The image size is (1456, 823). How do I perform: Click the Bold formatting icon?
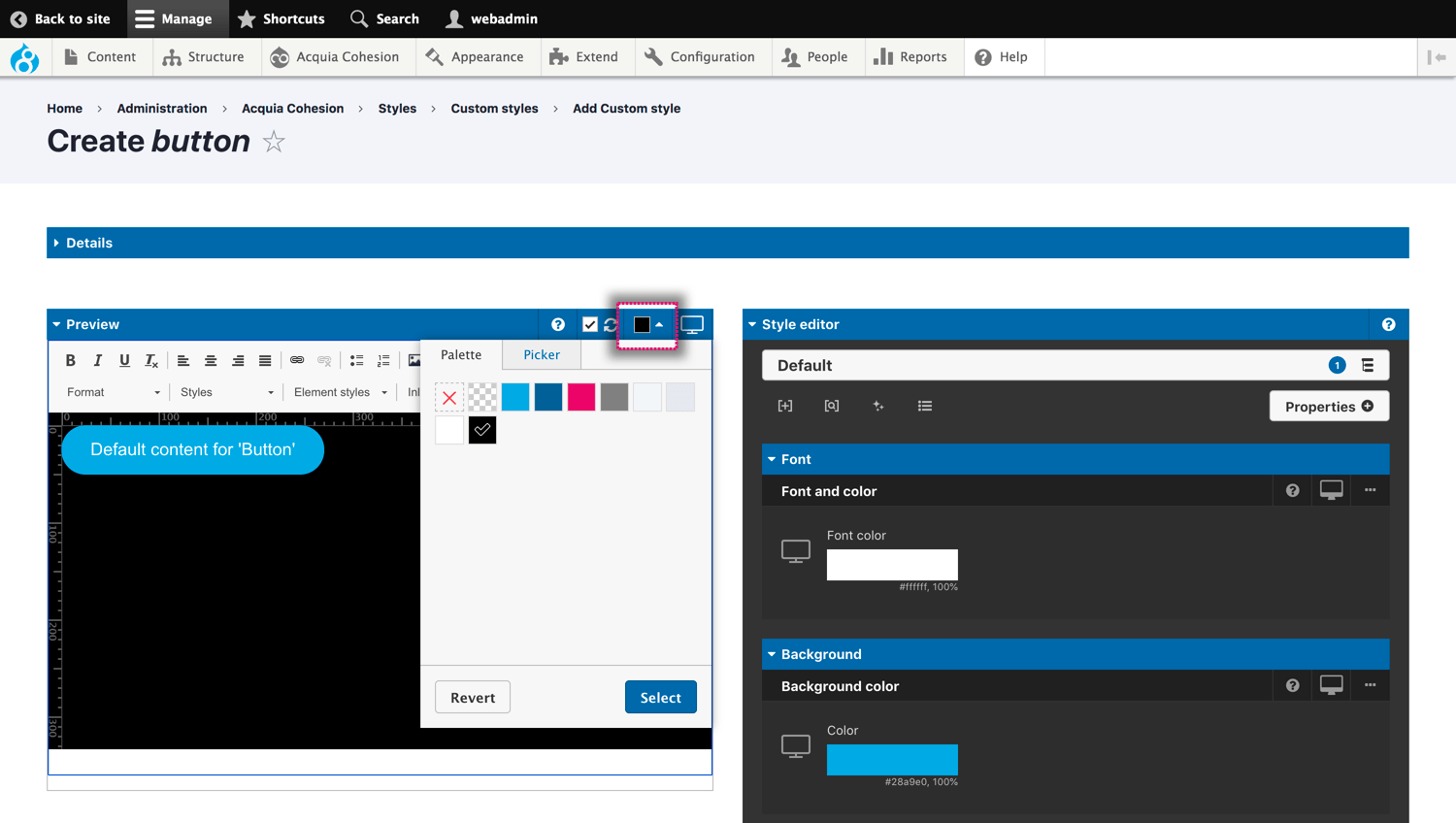coord(70,360)
